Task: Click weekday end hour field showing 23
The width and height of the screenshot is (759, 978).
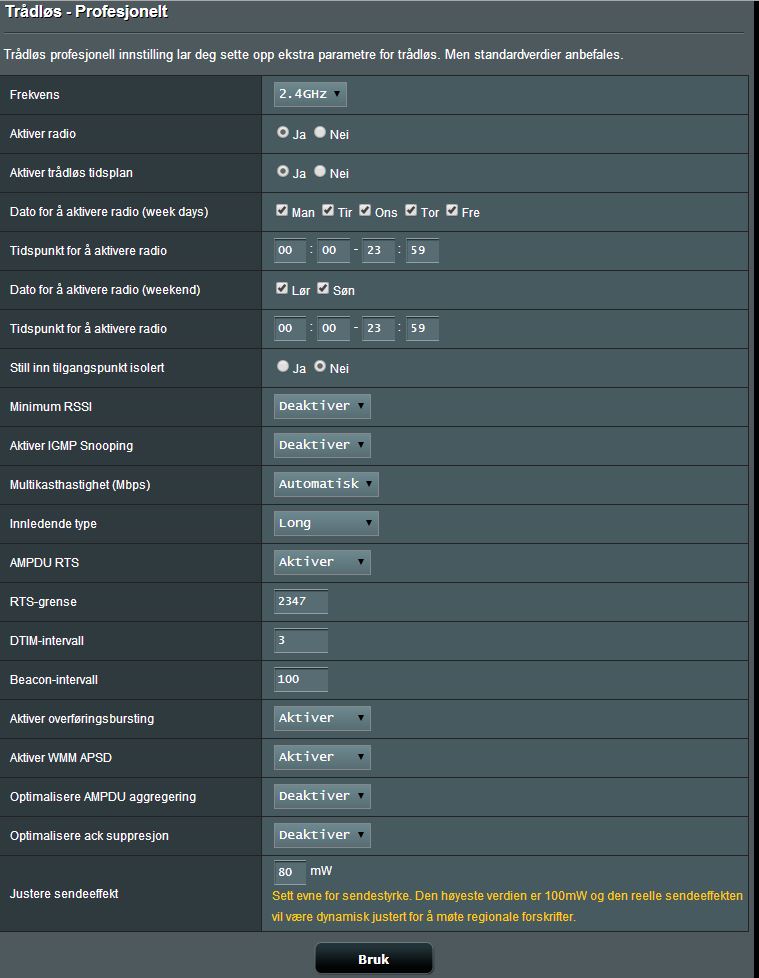Action: click(x=379, y=250)
